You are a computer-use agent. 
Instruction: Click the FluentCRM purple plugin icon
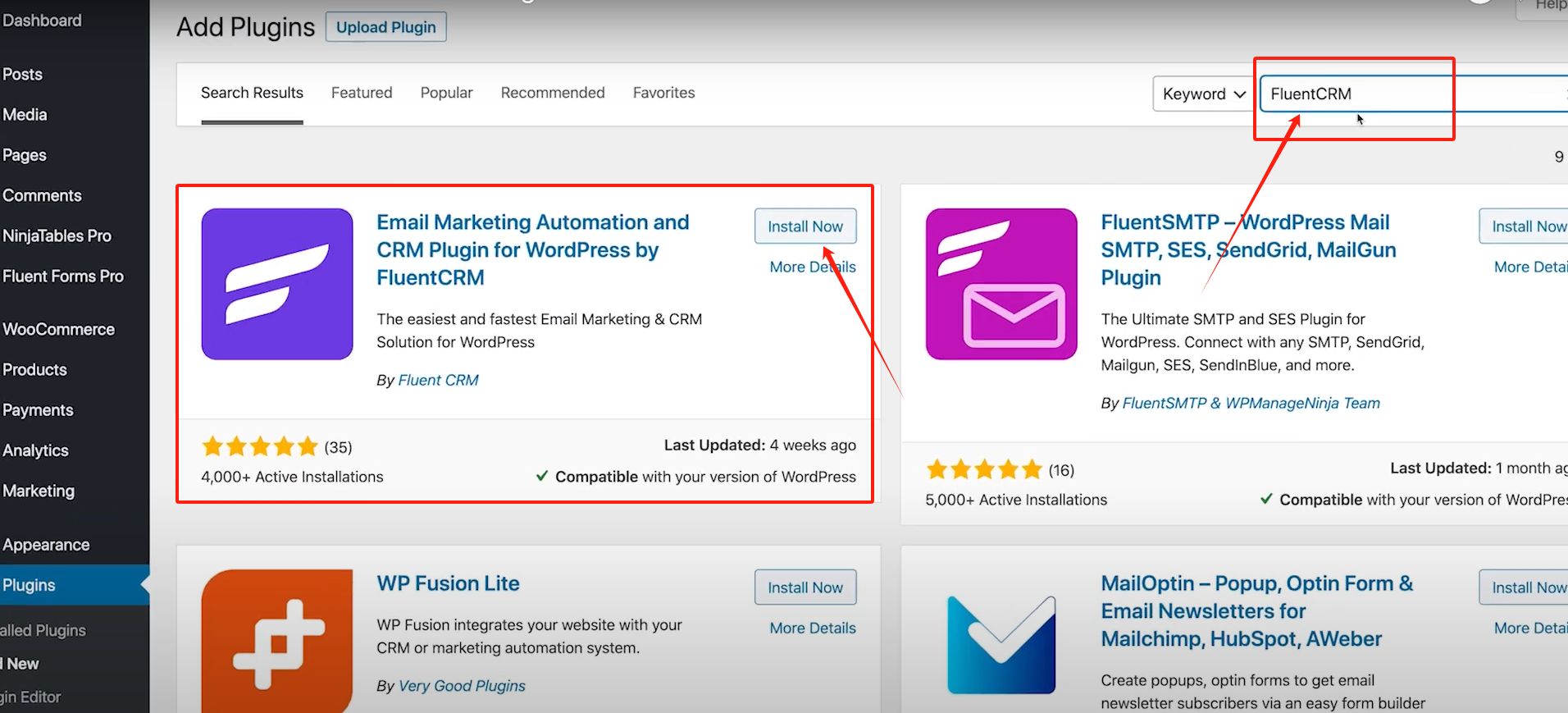tap(277, 284)
